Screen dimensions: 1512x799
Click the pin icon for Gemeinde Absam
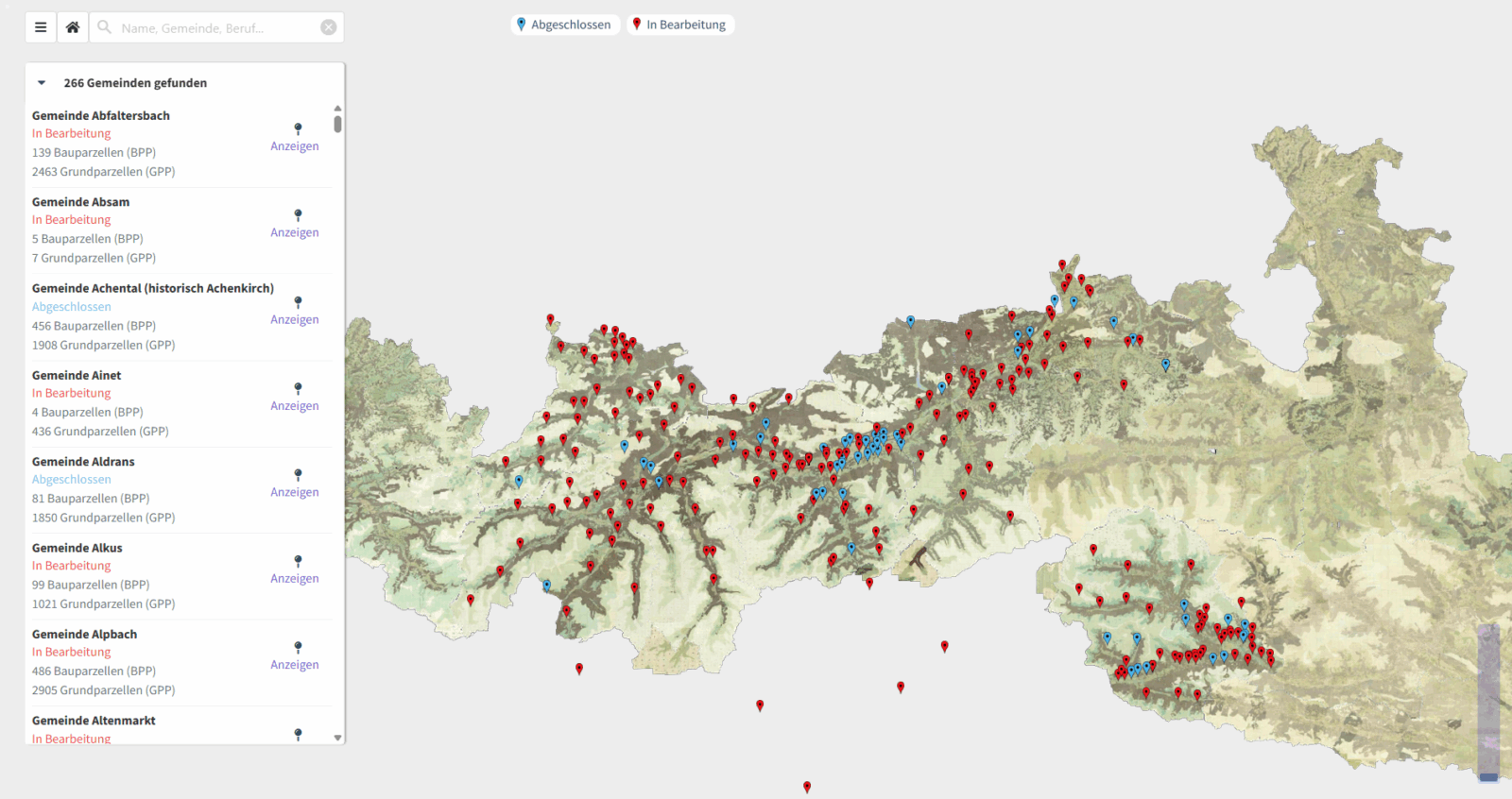[x=298, y=215]
